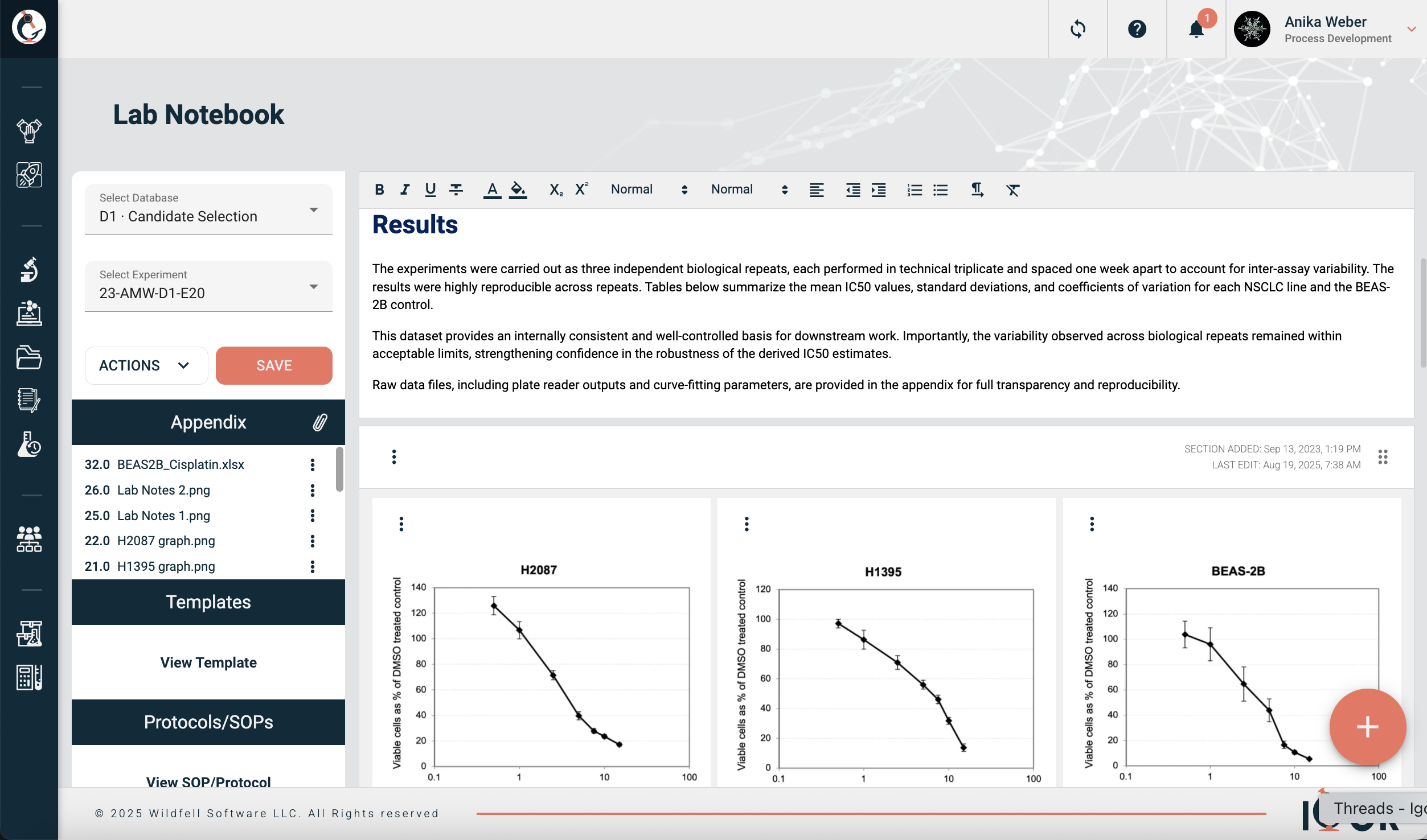1427x840 pixels.
Task: Open the Appendix panel header
Action: point(208,422)
